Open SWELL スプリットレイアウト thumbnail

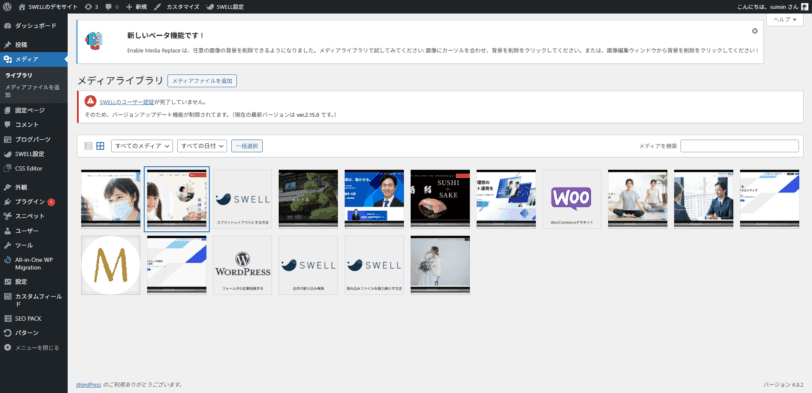click(x=242, y=199)
